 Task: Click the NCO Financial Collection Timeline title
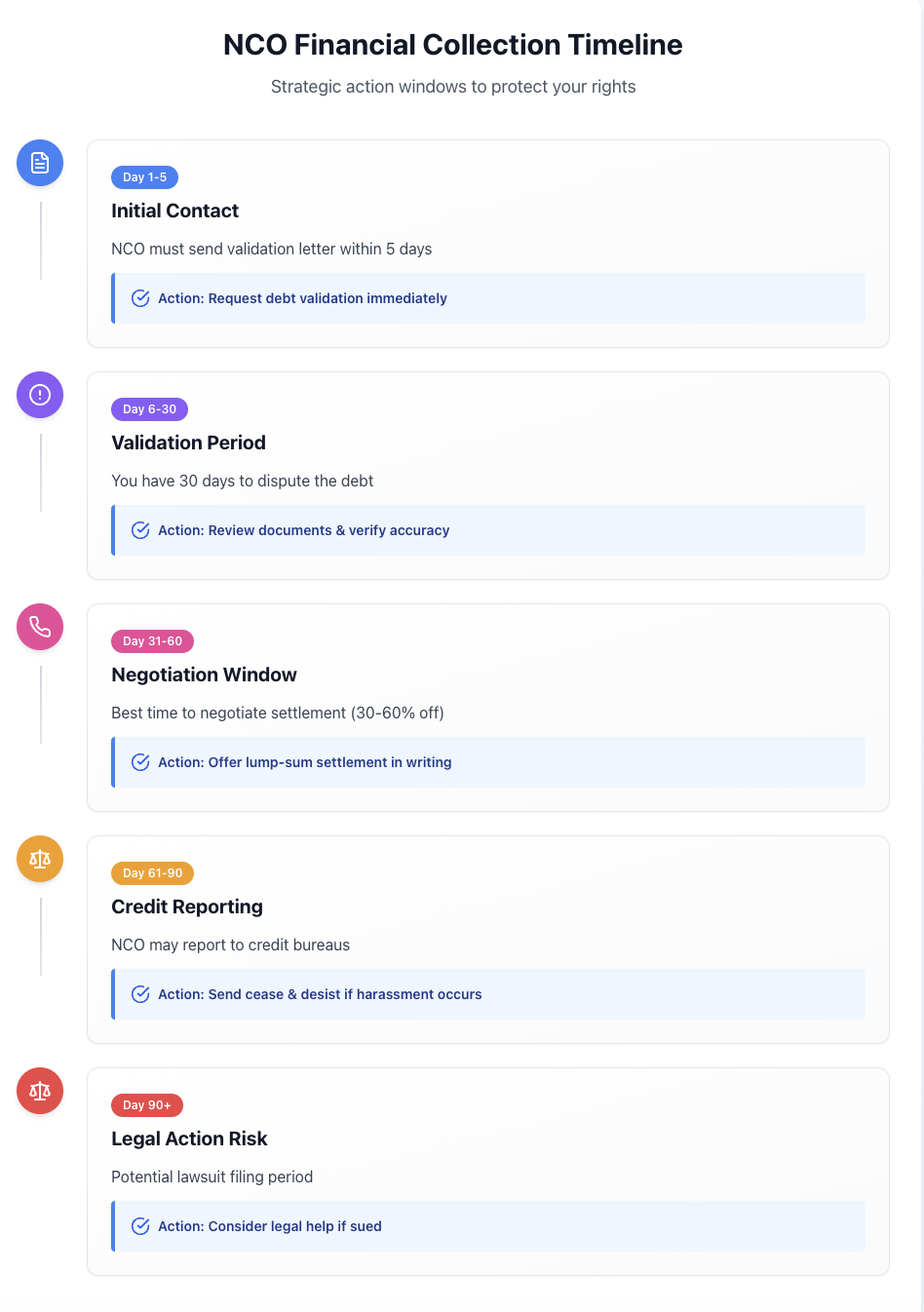point(453,45)
